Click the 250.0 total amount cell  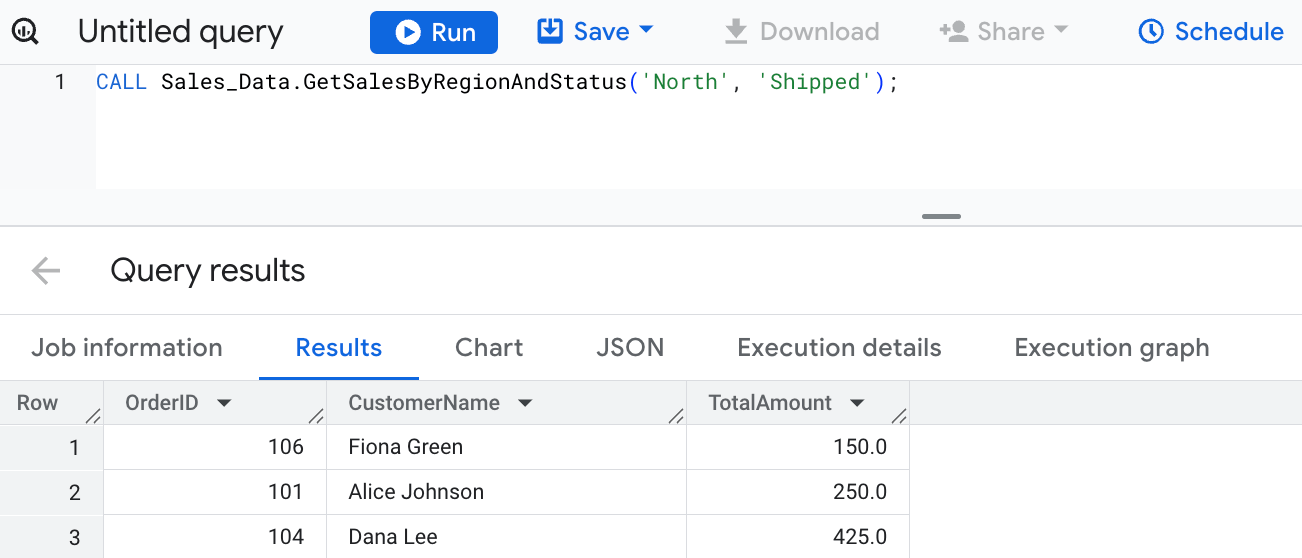[798, 492]
